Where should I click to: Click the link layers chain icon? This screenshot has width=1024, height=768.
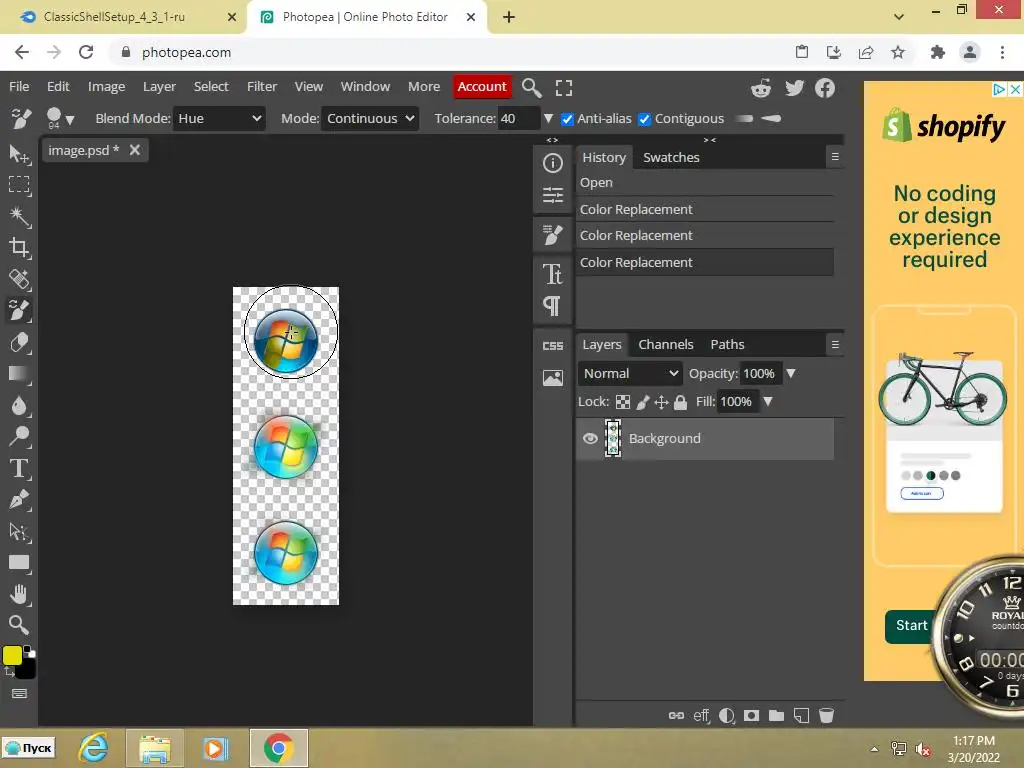click(677, 716)
